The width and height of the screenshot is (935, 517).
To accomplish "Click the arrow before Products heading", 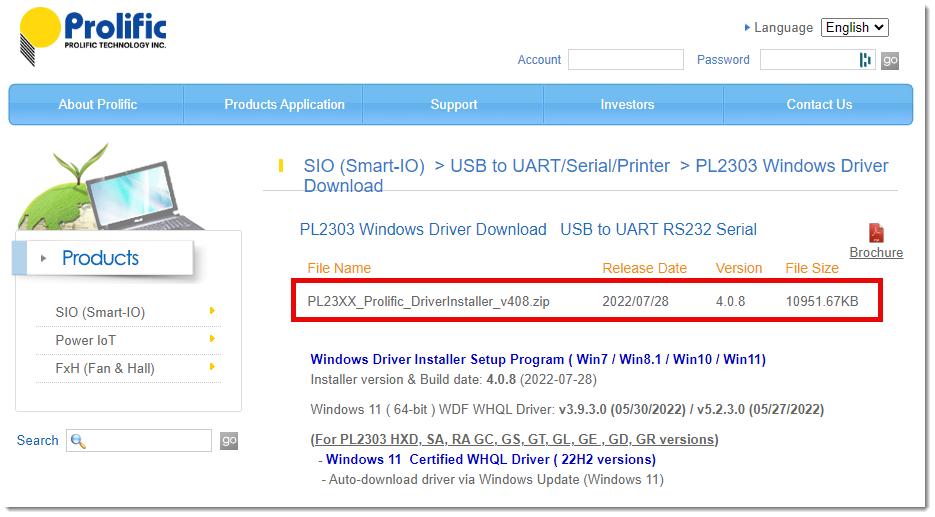I will click(x=43, y=258).
